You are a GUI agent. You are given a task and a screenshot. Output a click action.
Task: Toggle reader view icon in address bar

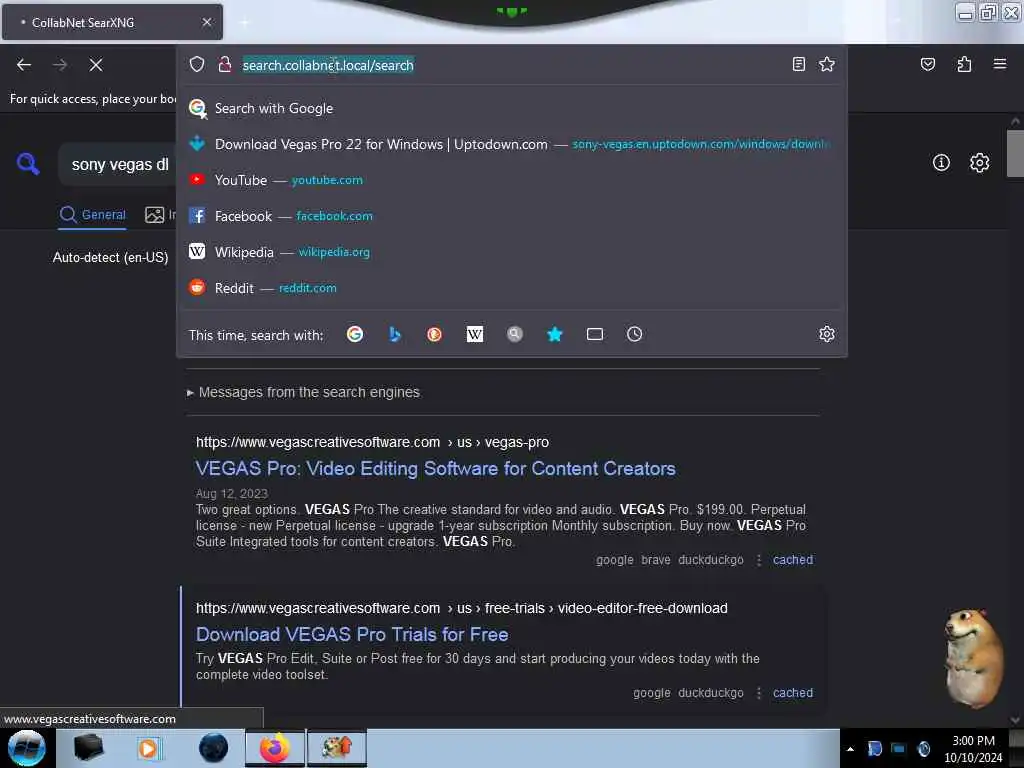pos(798,64)
